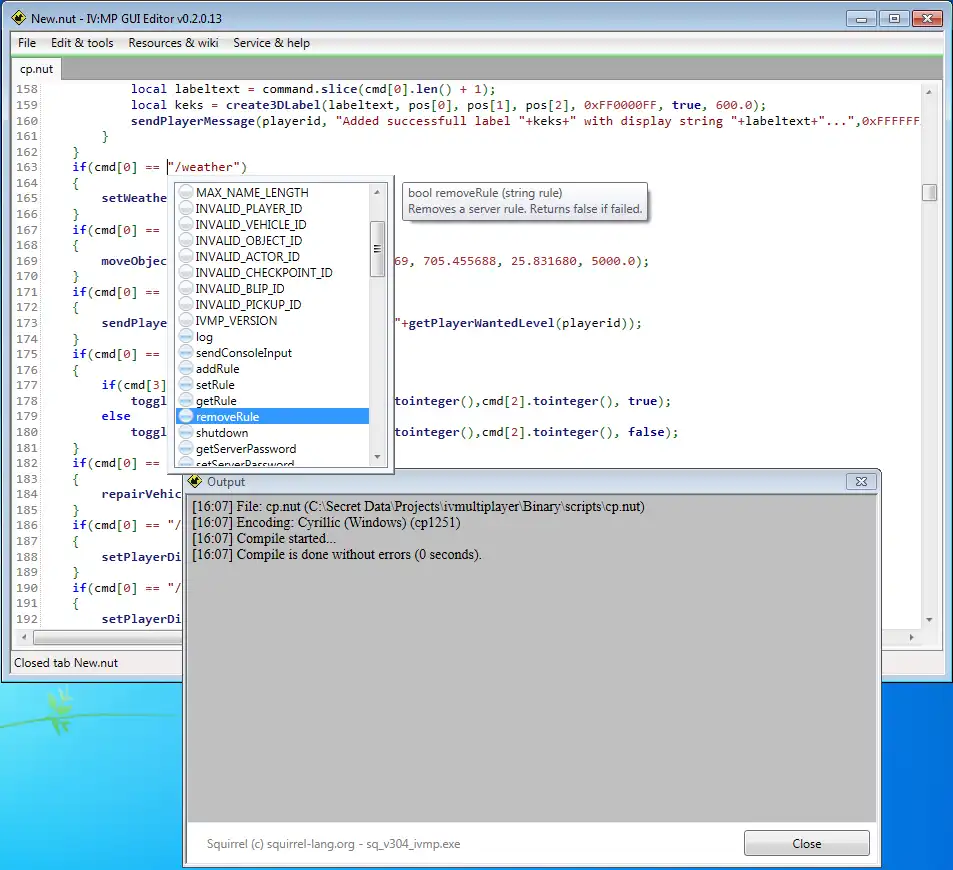953x870 pixels.
Task: Click the sendPlayerMessage call on line 160
Action: pos(193,120)
